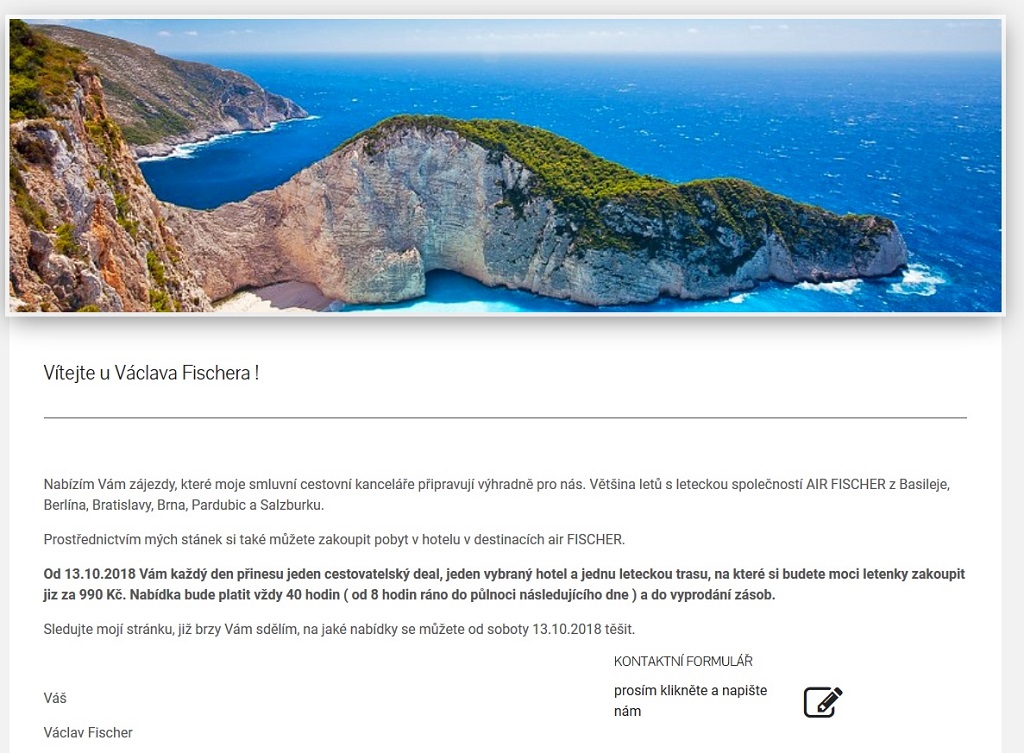Click the Zakynthos cliff banner image
The height and width of the screenshot is (753, 1024).
point(505,165)
